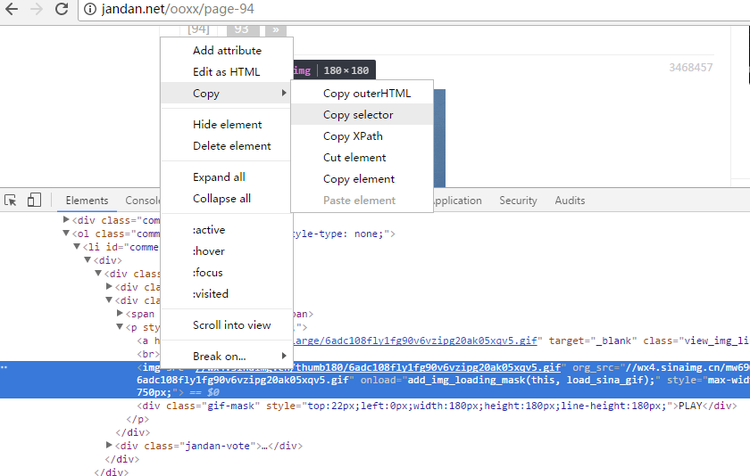
Task: Click comment number 3468457
Action: click(691, 67)
